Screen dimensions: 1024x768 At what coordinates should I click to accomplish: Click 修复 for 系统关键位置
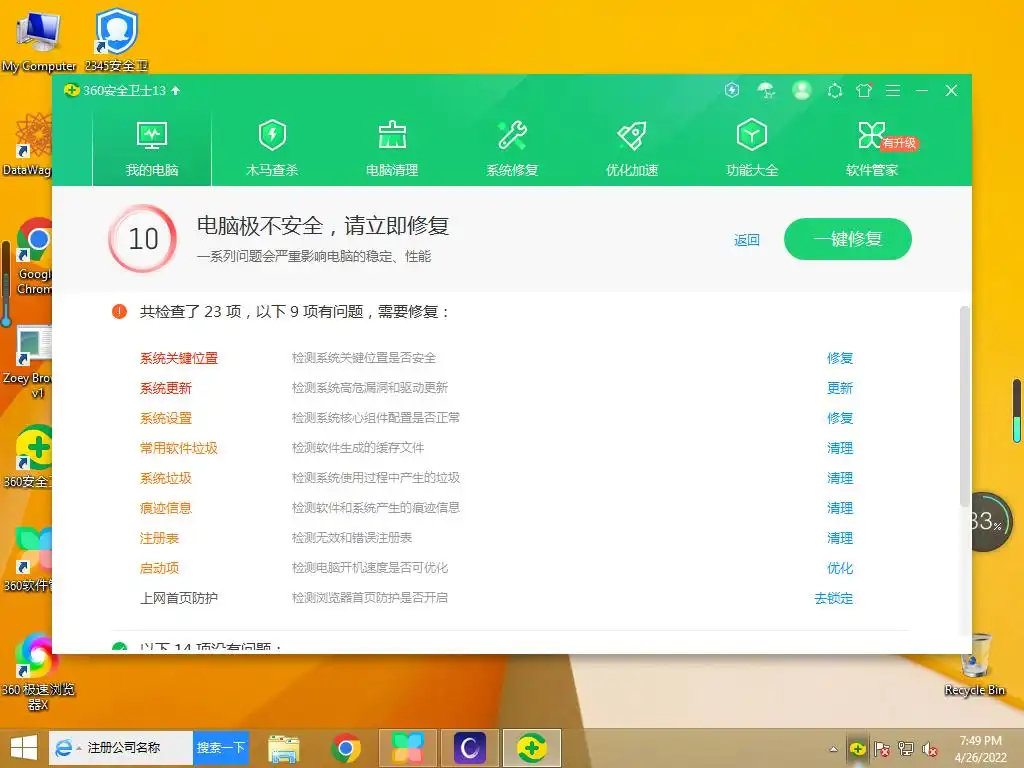pos(840,358)
